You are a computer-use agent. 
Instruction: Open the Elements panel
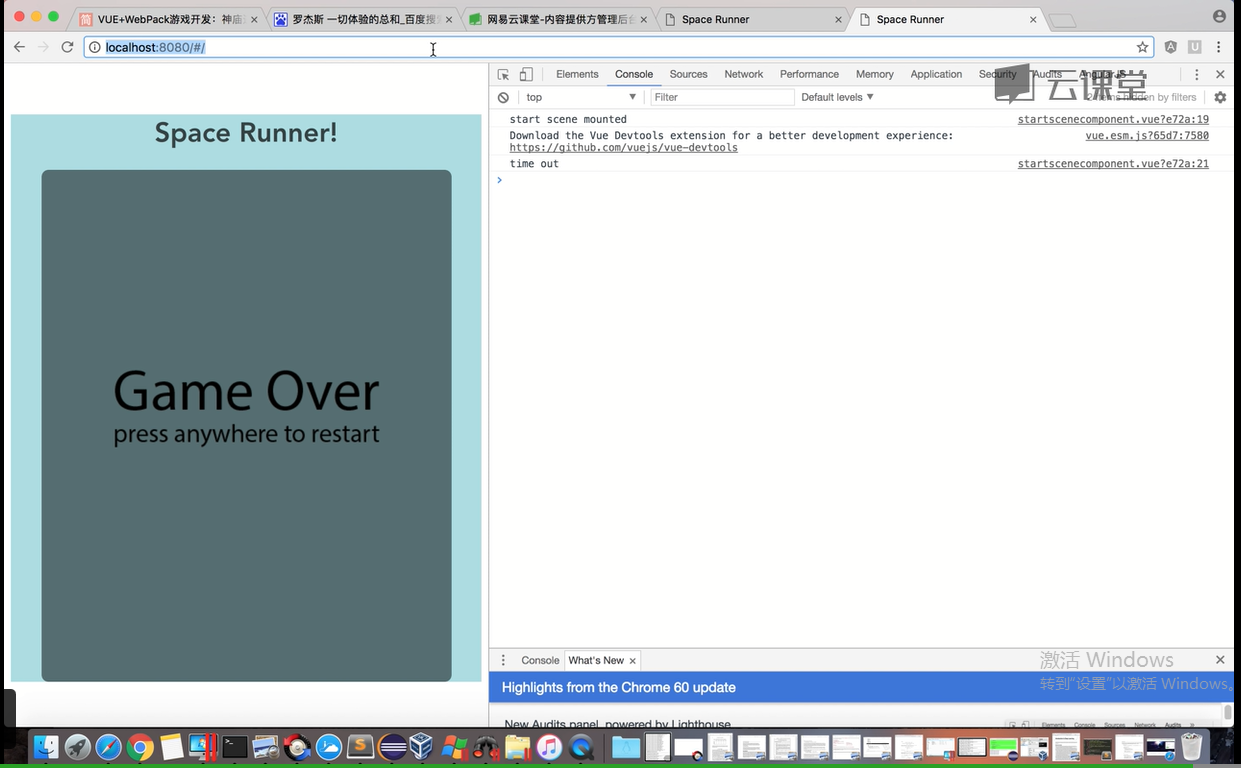577,74
